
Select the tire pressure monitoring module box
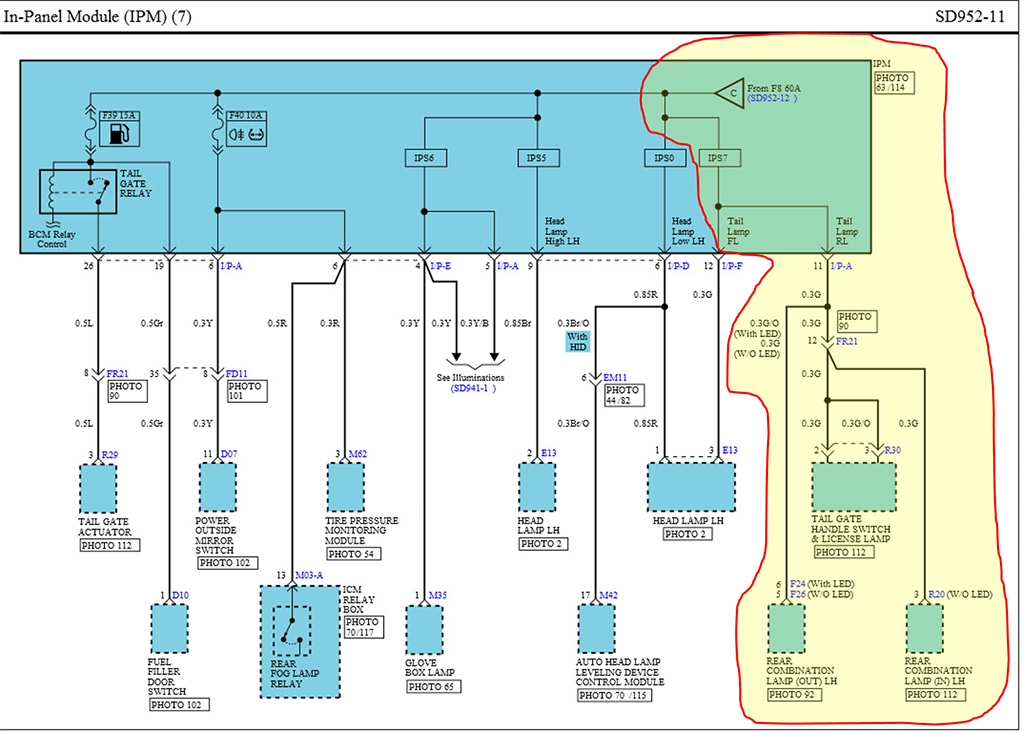[x=348, y=489]
